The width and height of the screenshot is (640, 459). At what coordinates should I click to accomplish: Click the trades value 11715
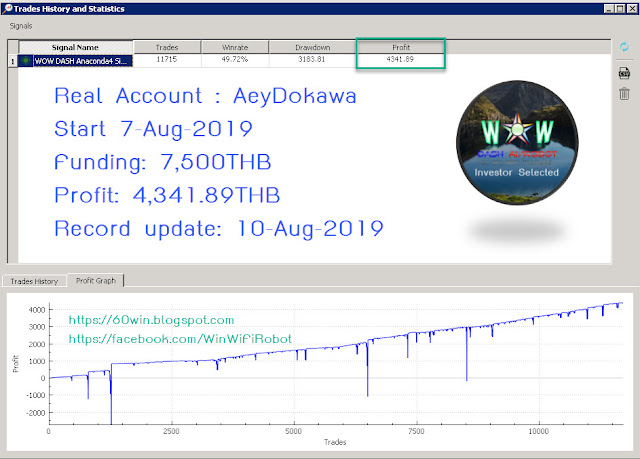(x=167, y=60)
